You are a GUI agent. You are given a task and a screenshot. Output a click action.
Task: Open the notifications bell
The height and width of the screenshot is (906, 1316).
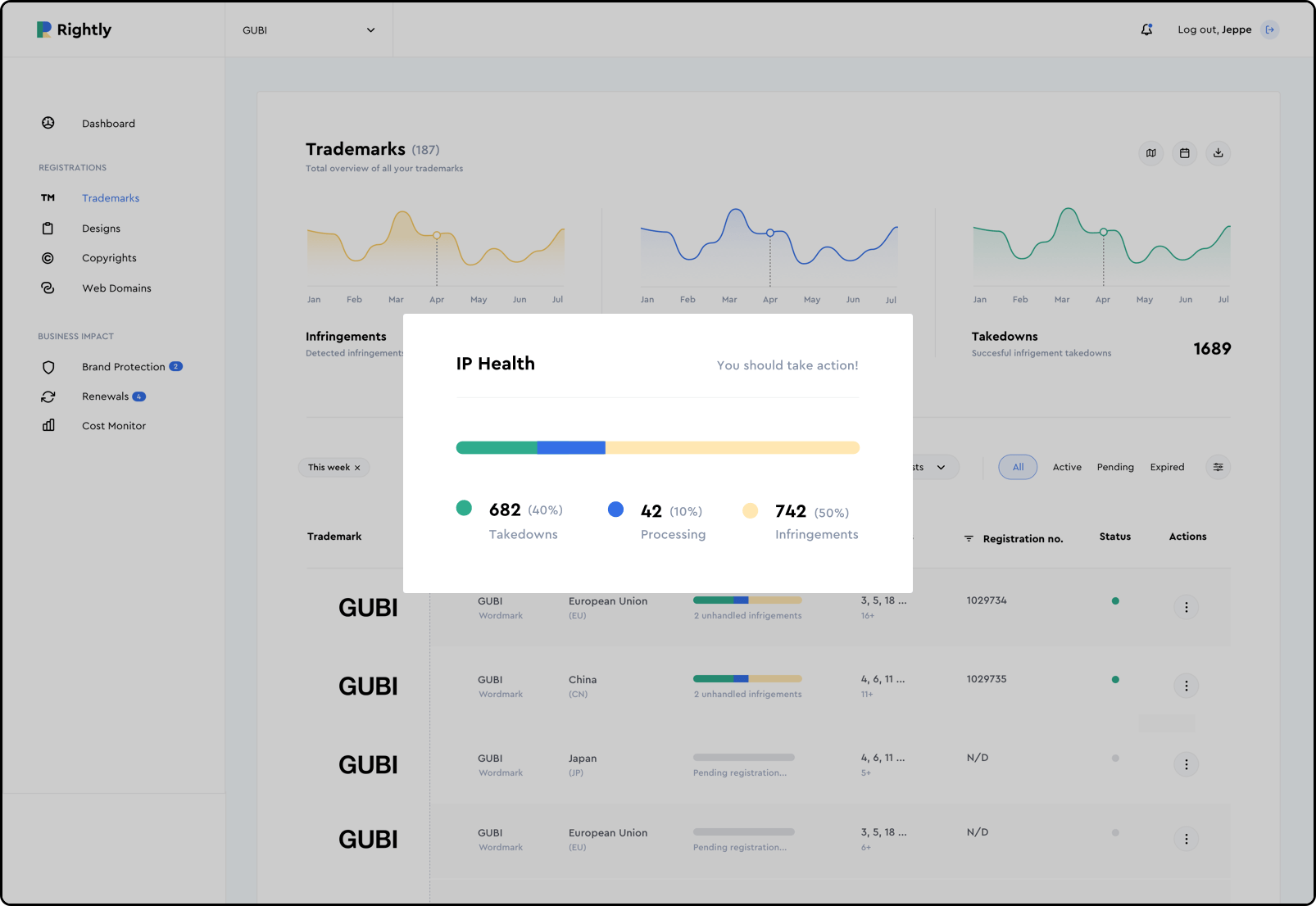coord(1146,29)
